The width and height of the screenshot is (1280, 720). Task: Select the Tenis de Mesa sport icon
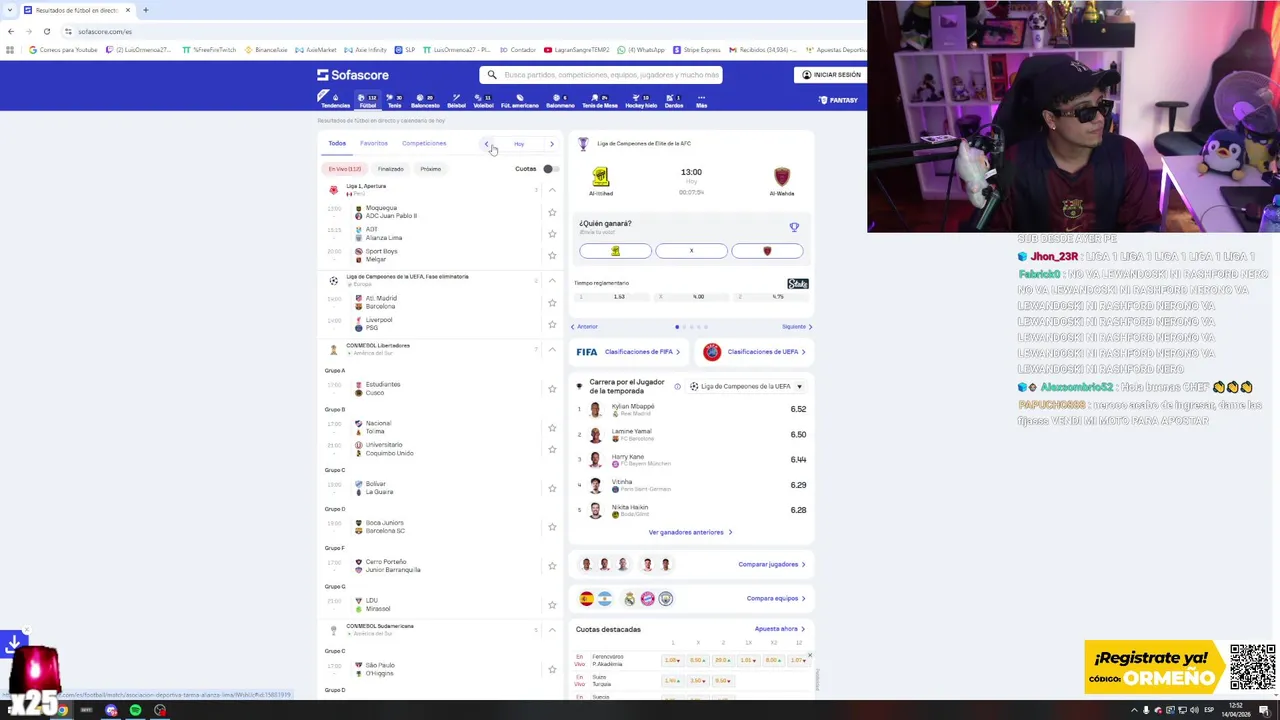tap(600, 100)
